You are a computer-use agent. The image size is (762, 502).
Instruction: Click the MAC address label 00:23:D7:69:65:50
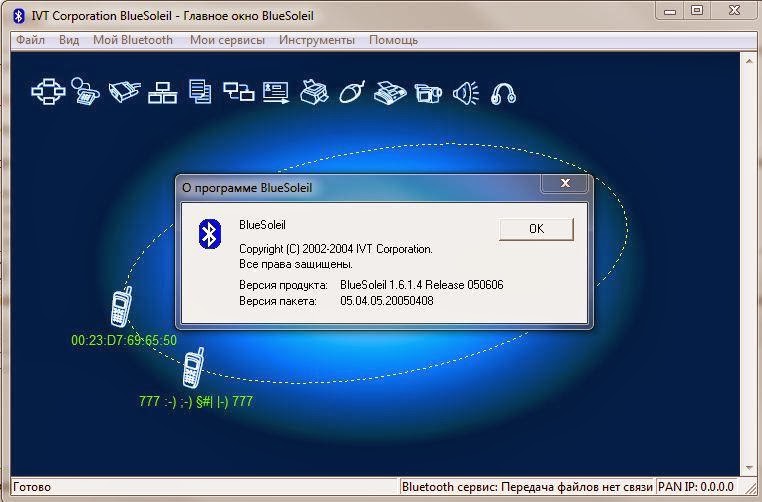124,340
